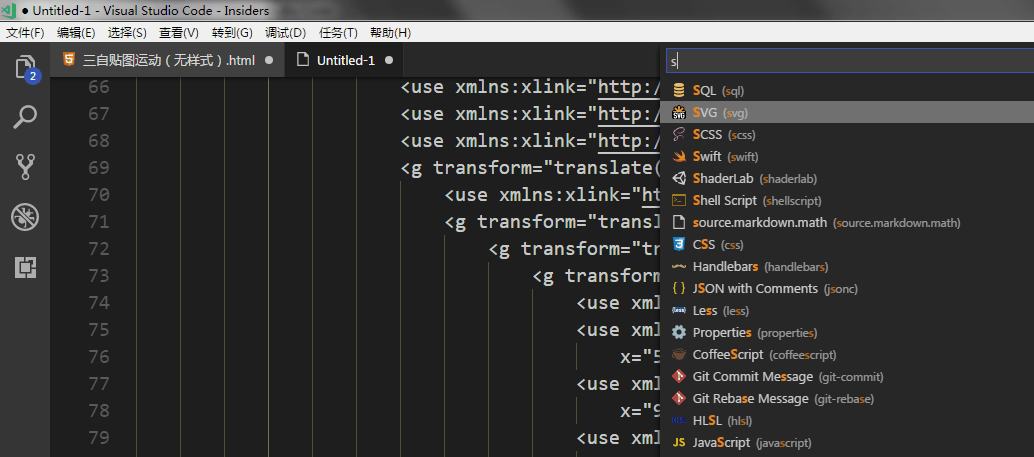Open the Extensions view in activity bar
This screenshot has width=1034, height=457.
[x=25, y=267]
